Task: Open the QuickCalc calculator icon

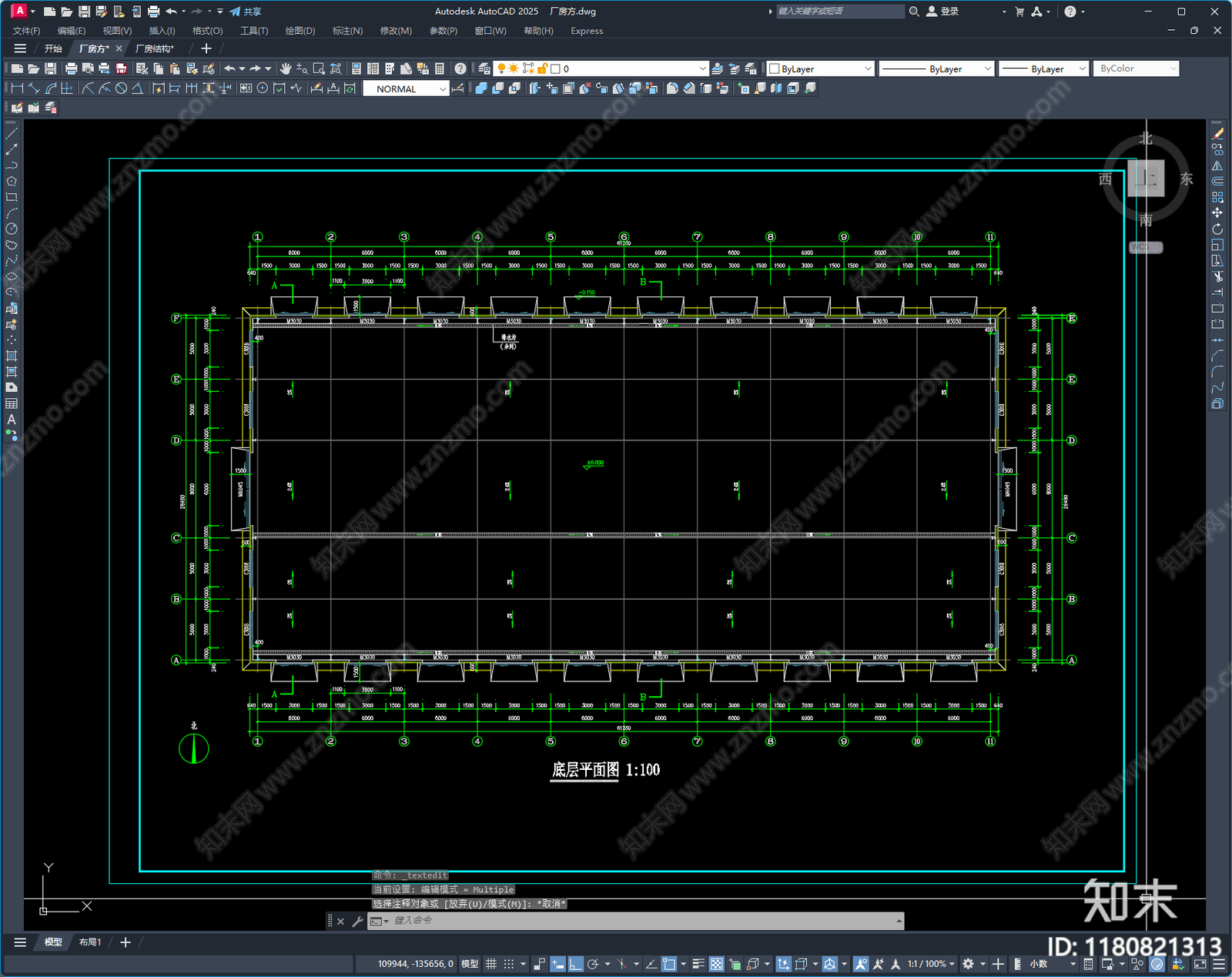Action: pyautogui.click(x=440, y=69)
